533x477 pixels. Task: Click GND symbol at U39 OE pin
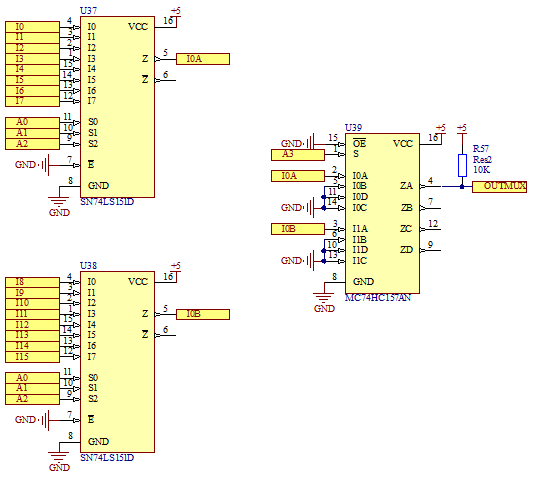click(x=298, y=143)
